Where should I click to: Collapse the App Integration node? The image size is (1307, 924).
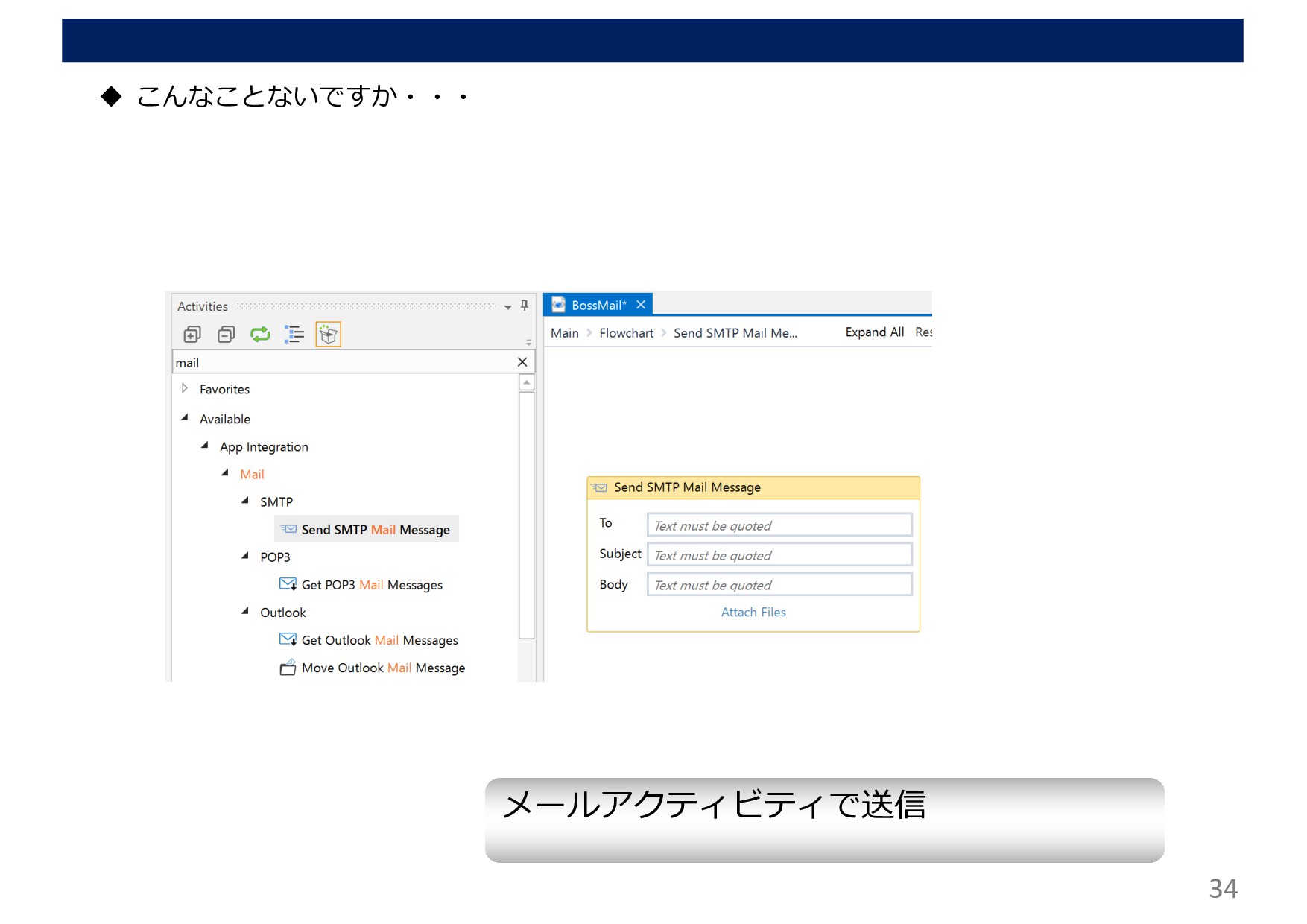click(x=205, y=446)
